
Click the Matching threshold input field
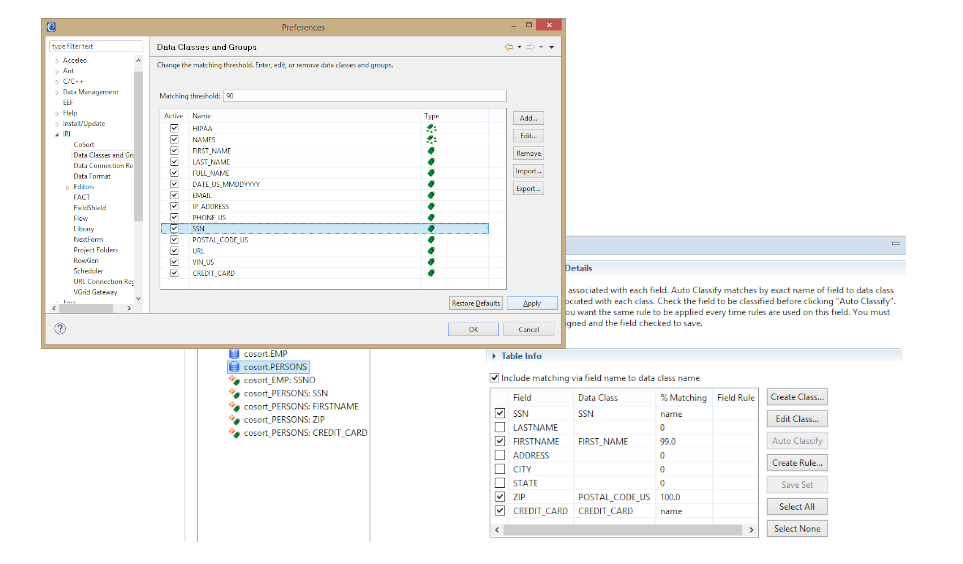point(365,96)
